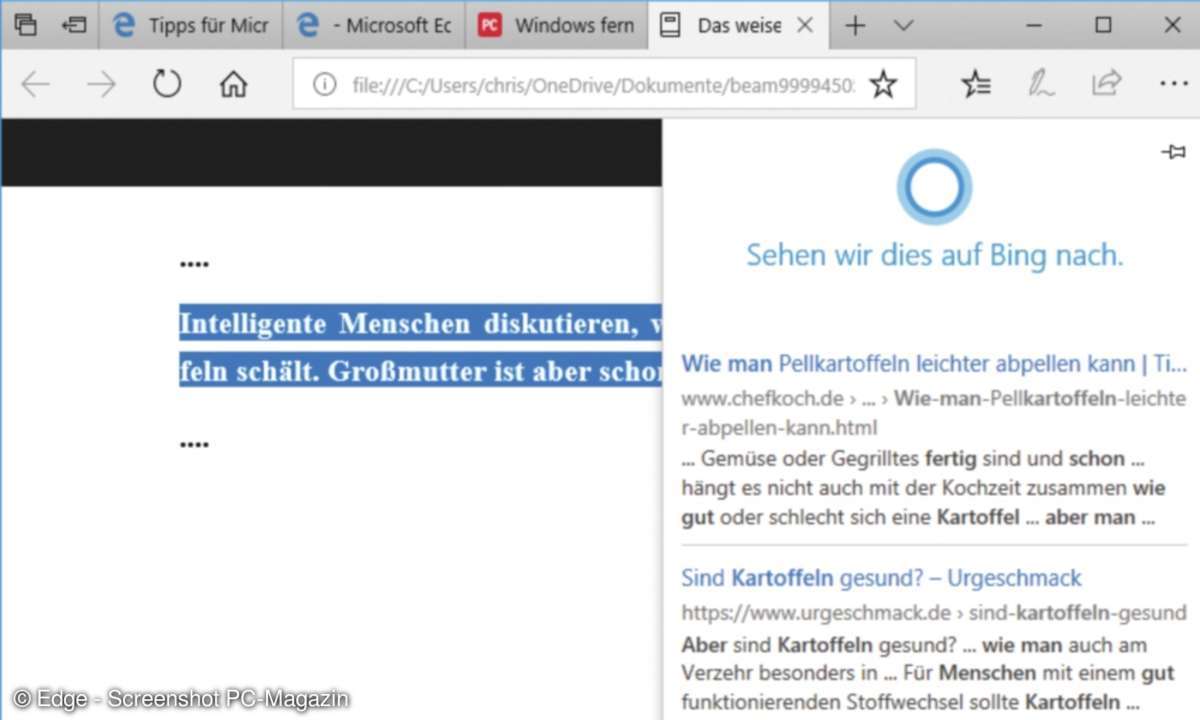Click the Microsoft Edge tab's 'e' favicon
Image resolution: width=1200 pixels, height=720 pixels.
click(308, 25)
